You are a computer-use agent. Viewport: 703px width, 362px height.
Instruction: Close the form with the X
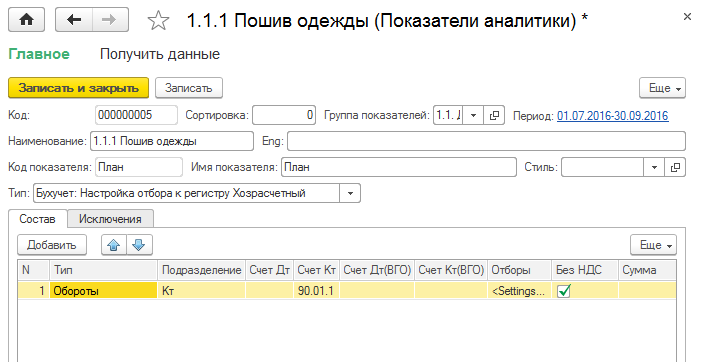click(x=687, y=17)
